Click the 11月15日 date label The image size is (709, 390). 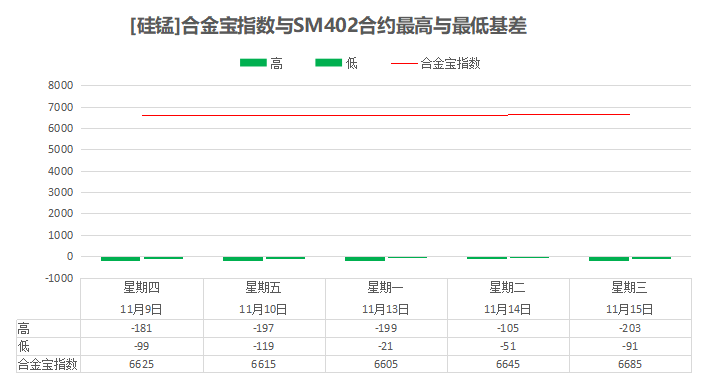point(629,310)
